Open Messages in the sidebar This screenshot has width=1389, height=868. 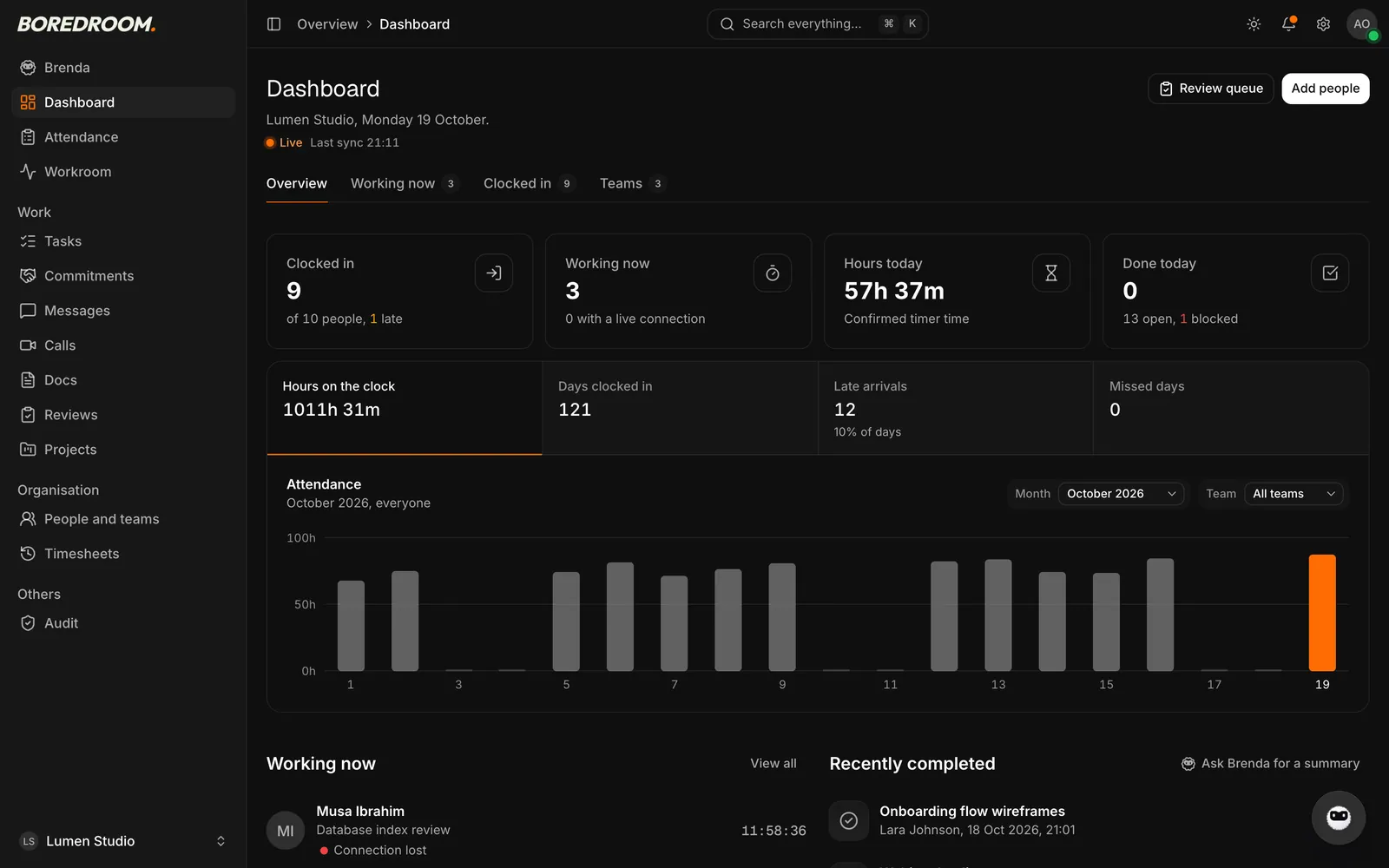123,311
